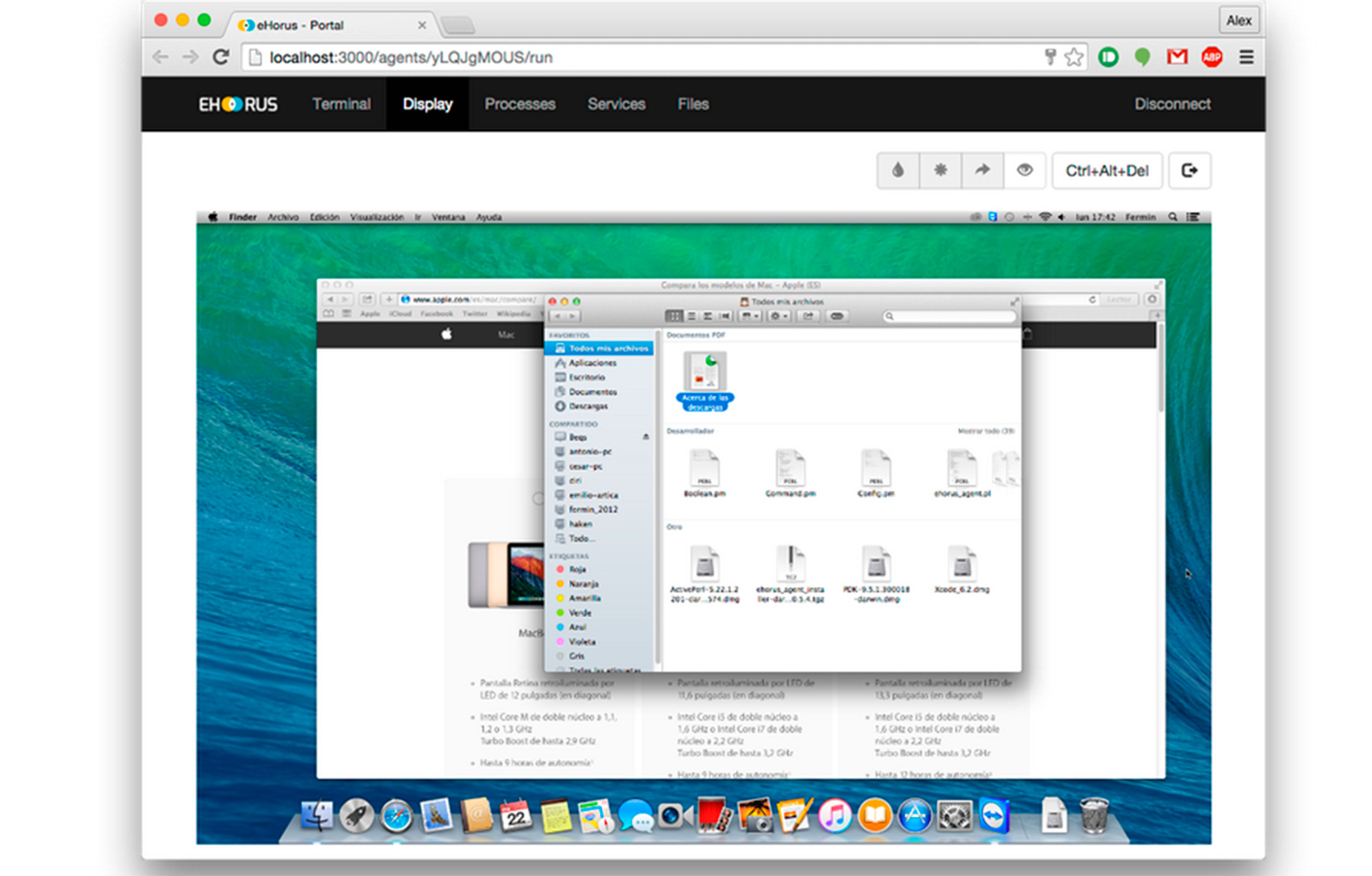Click Finder edit tags button
This screenshot has height=876, width=1372.
[837, 316]
